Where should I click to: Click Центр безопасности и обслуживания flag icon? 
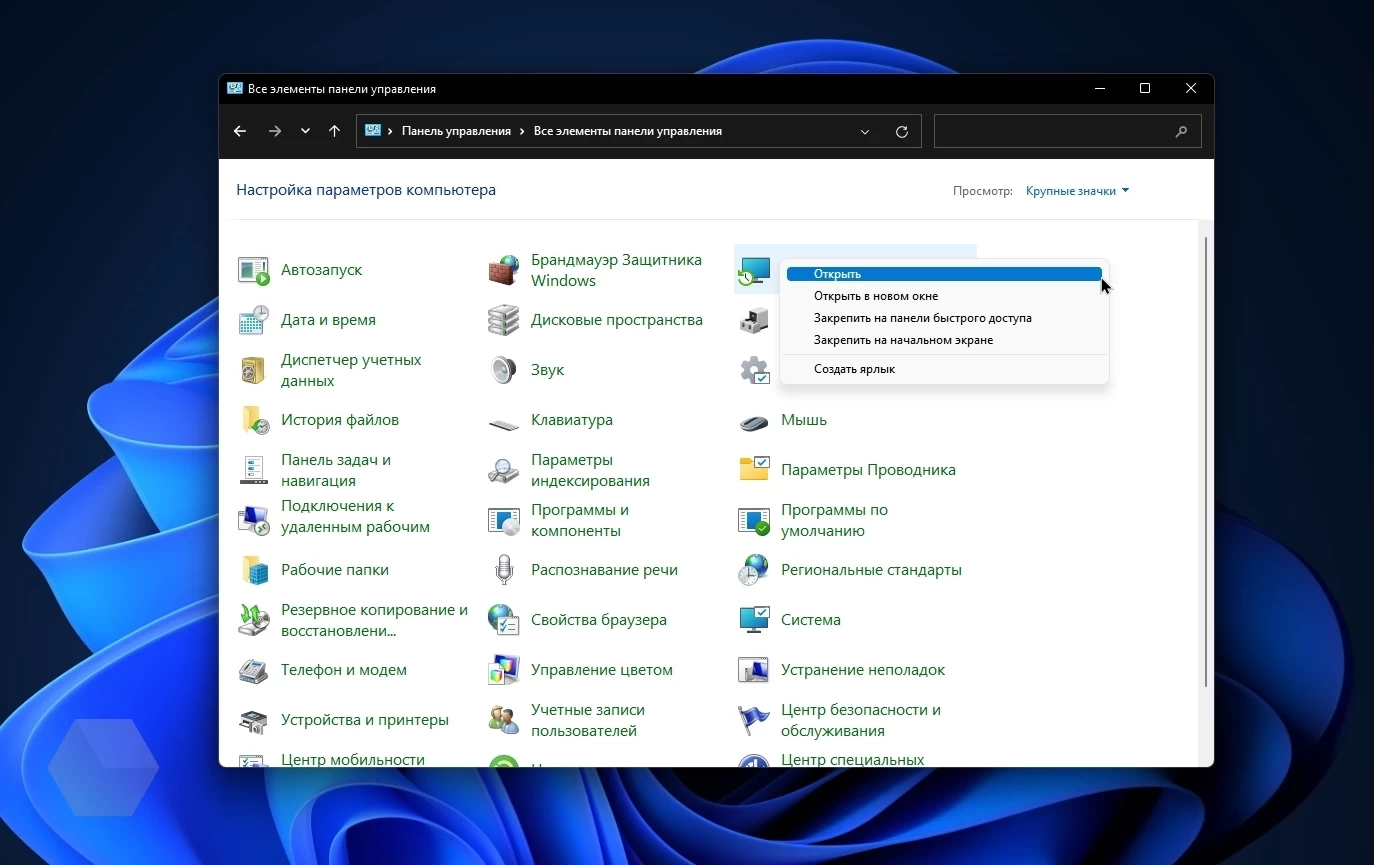click(x=754, y=720)
